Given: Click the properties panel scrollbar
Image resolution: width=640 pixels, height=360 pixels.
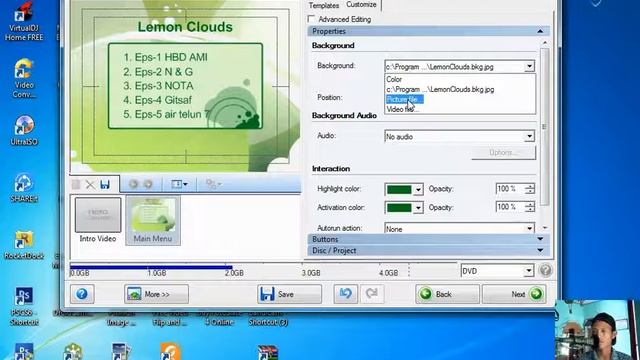Looking at the screenshot, I should 544,127.
